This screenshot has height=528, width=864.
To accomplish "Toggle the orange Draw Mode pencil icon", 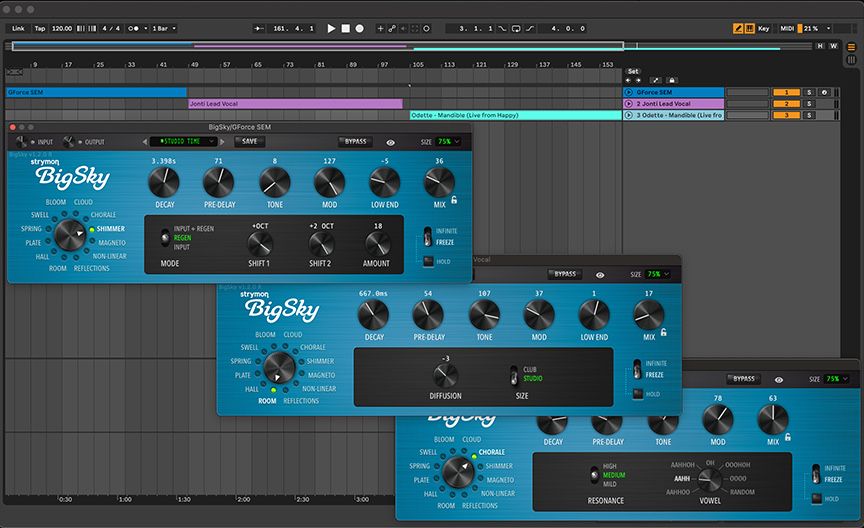I will coord(738,28).
